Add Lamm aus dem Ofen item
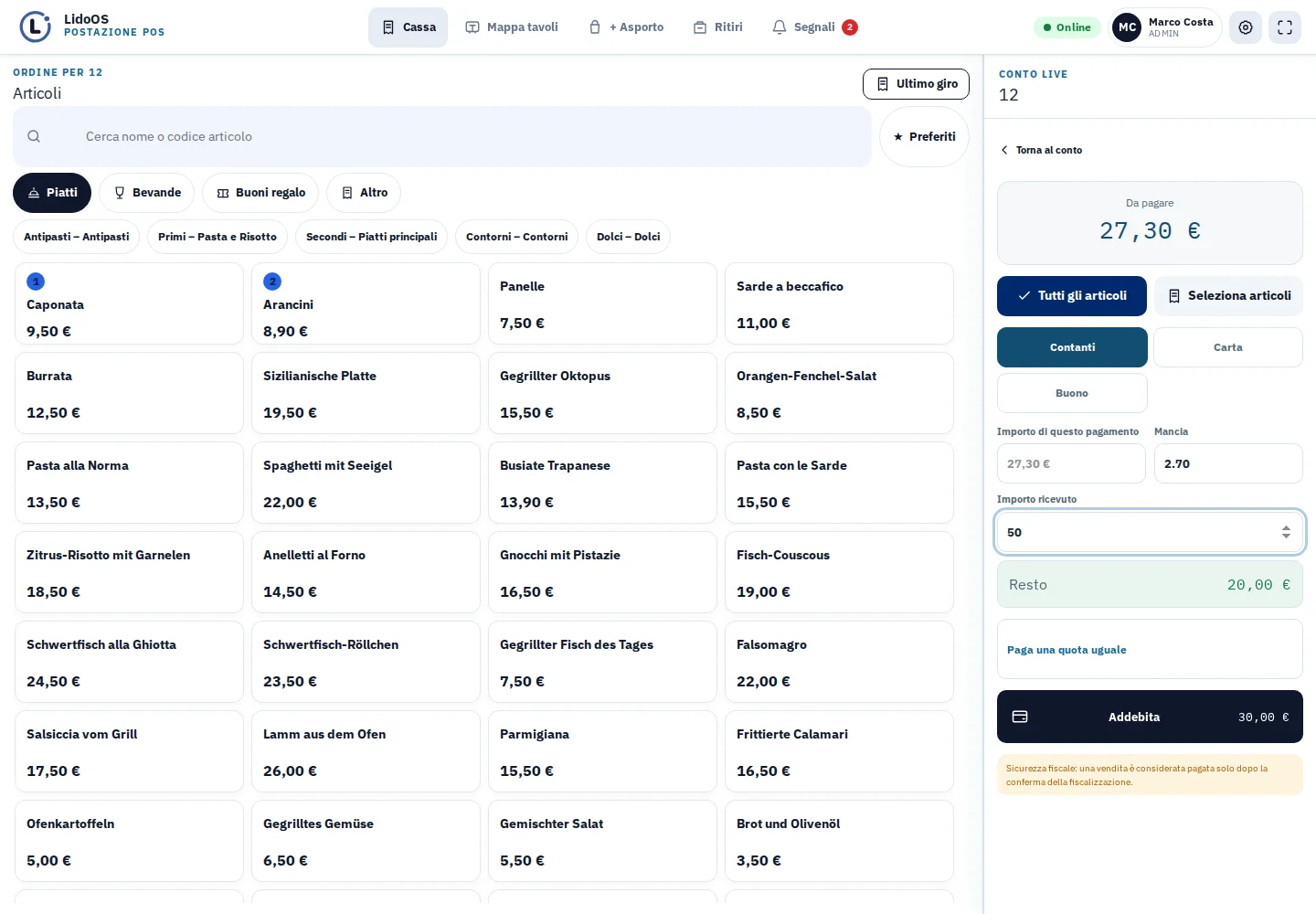 (366, 751)
